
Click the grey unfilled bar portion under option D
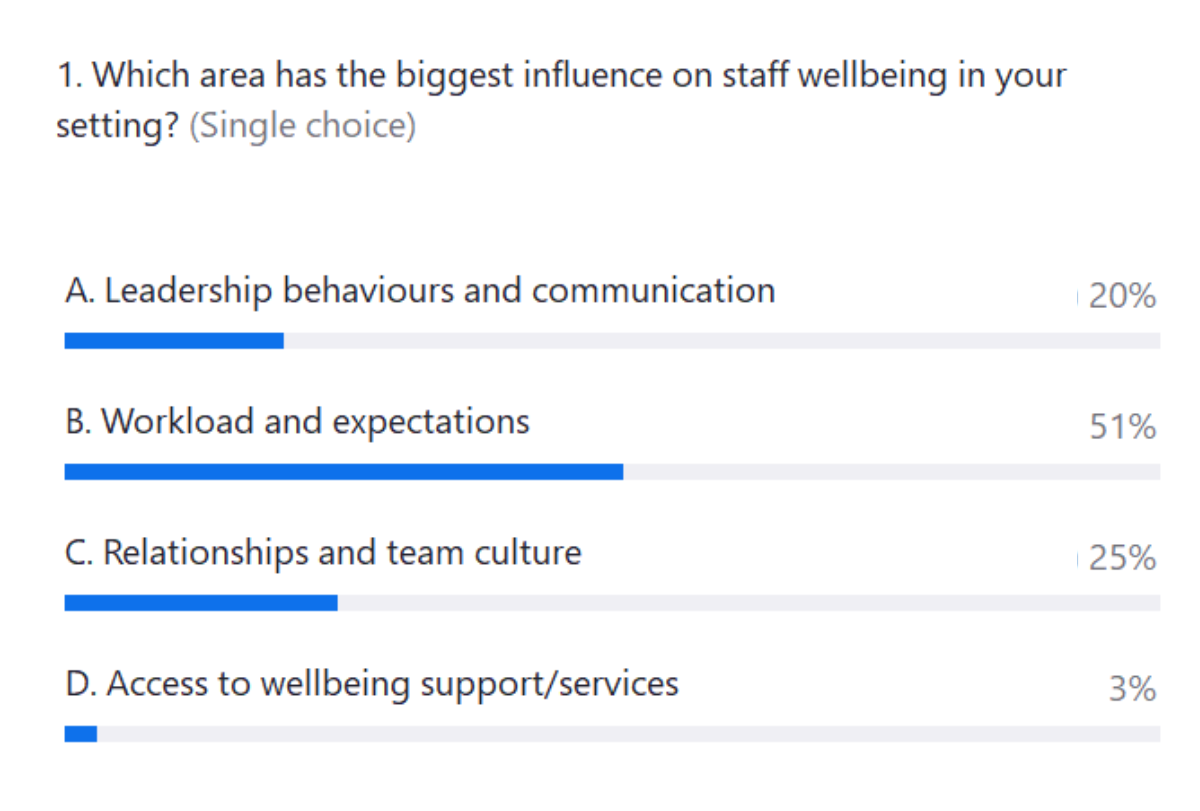[628, 734]
